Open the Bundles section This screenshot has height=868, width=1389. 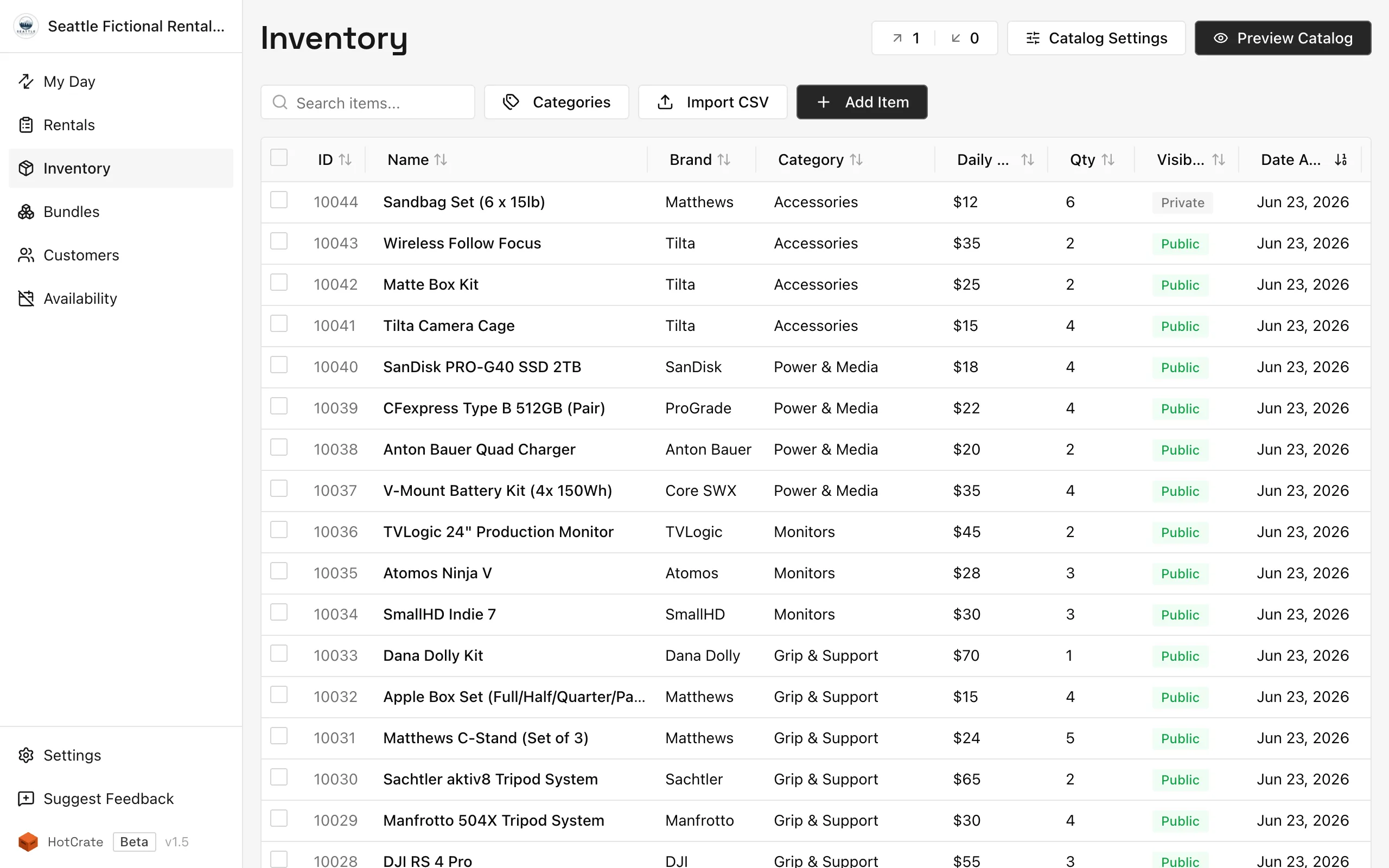(121, 212)
